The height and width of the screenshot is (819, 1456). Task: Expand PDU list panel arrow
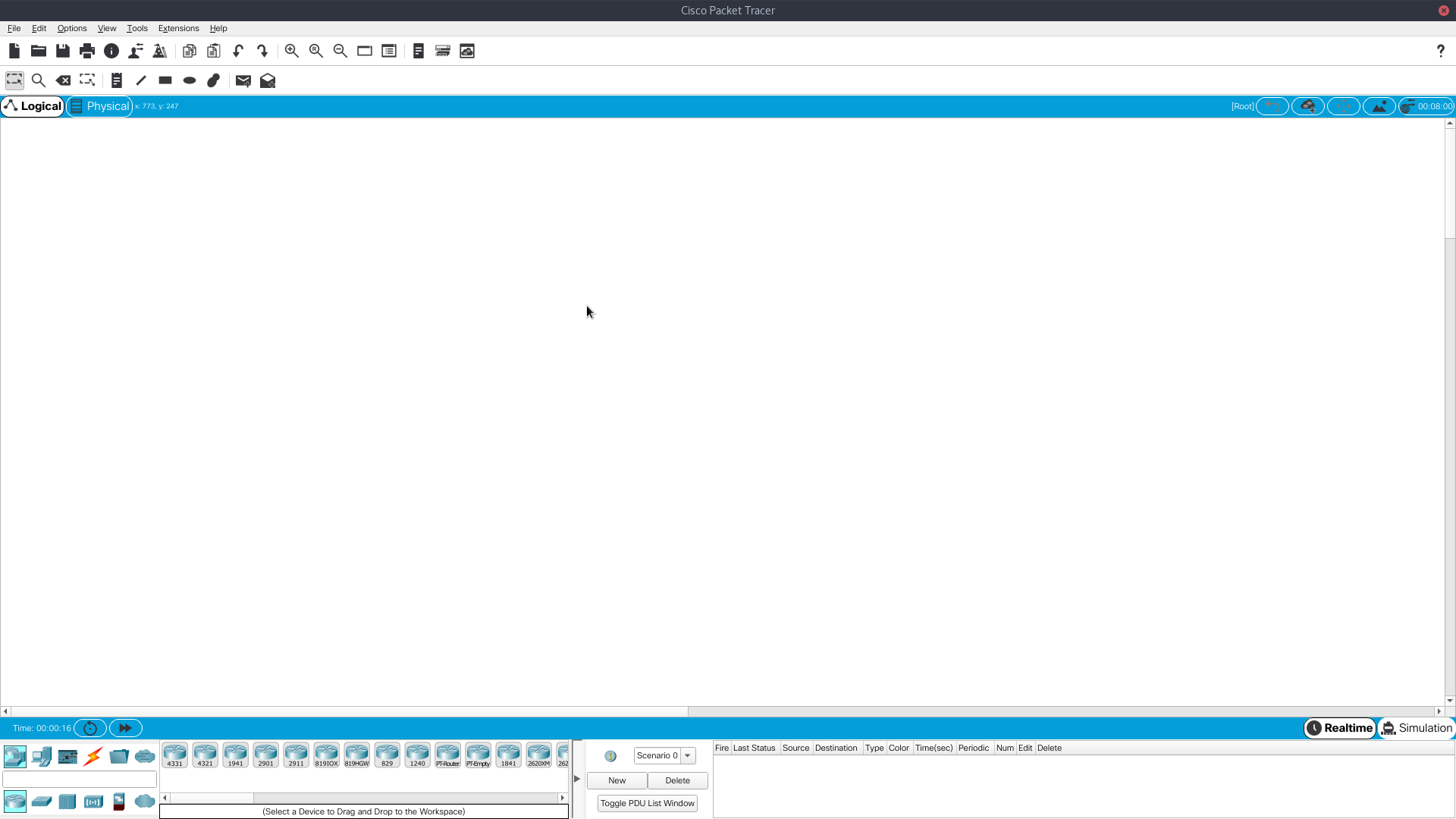click(x=577, y=779)
